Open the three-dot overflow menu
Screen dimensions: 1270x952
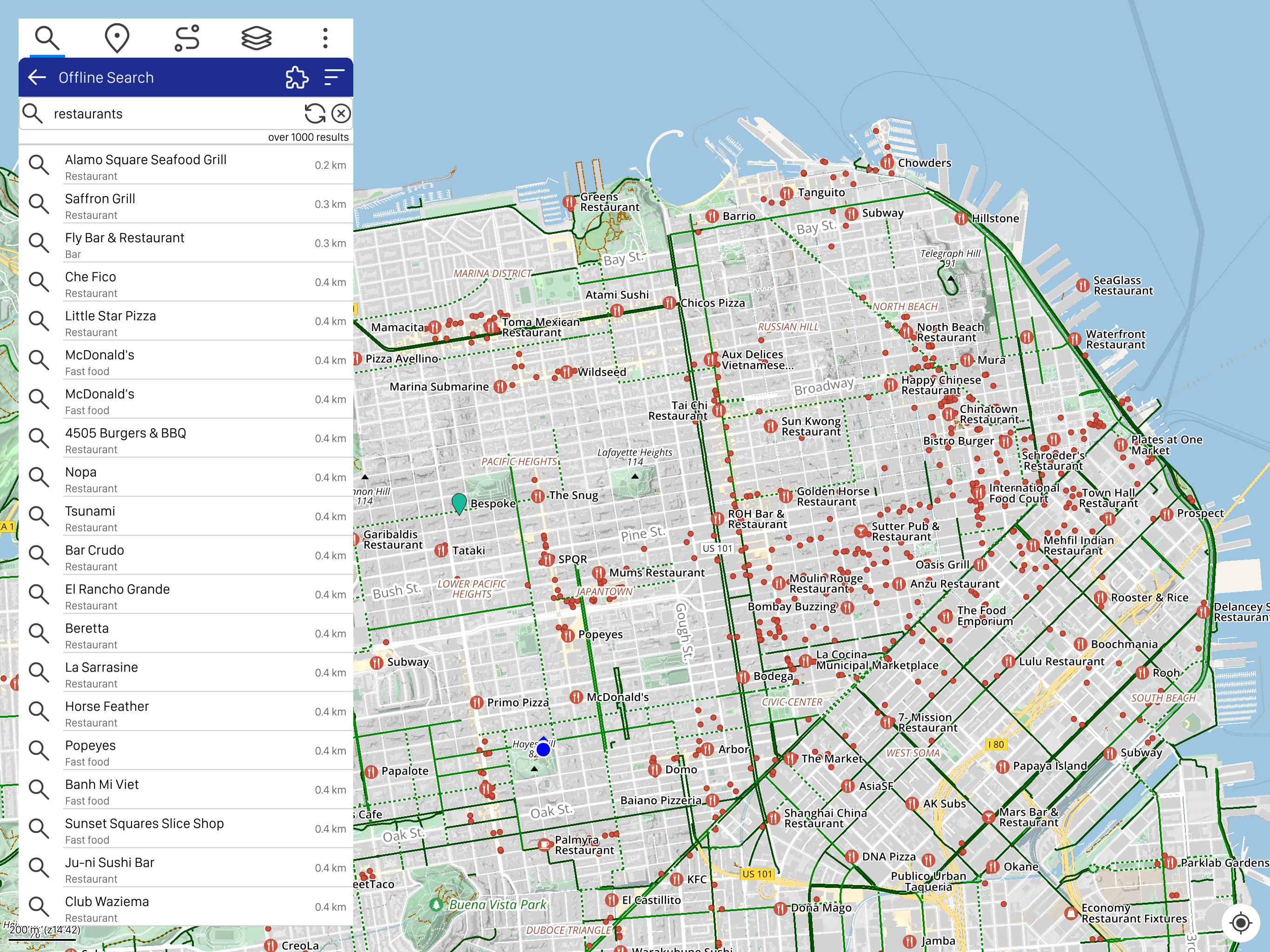pyautogui.click(x=325, y=38)
